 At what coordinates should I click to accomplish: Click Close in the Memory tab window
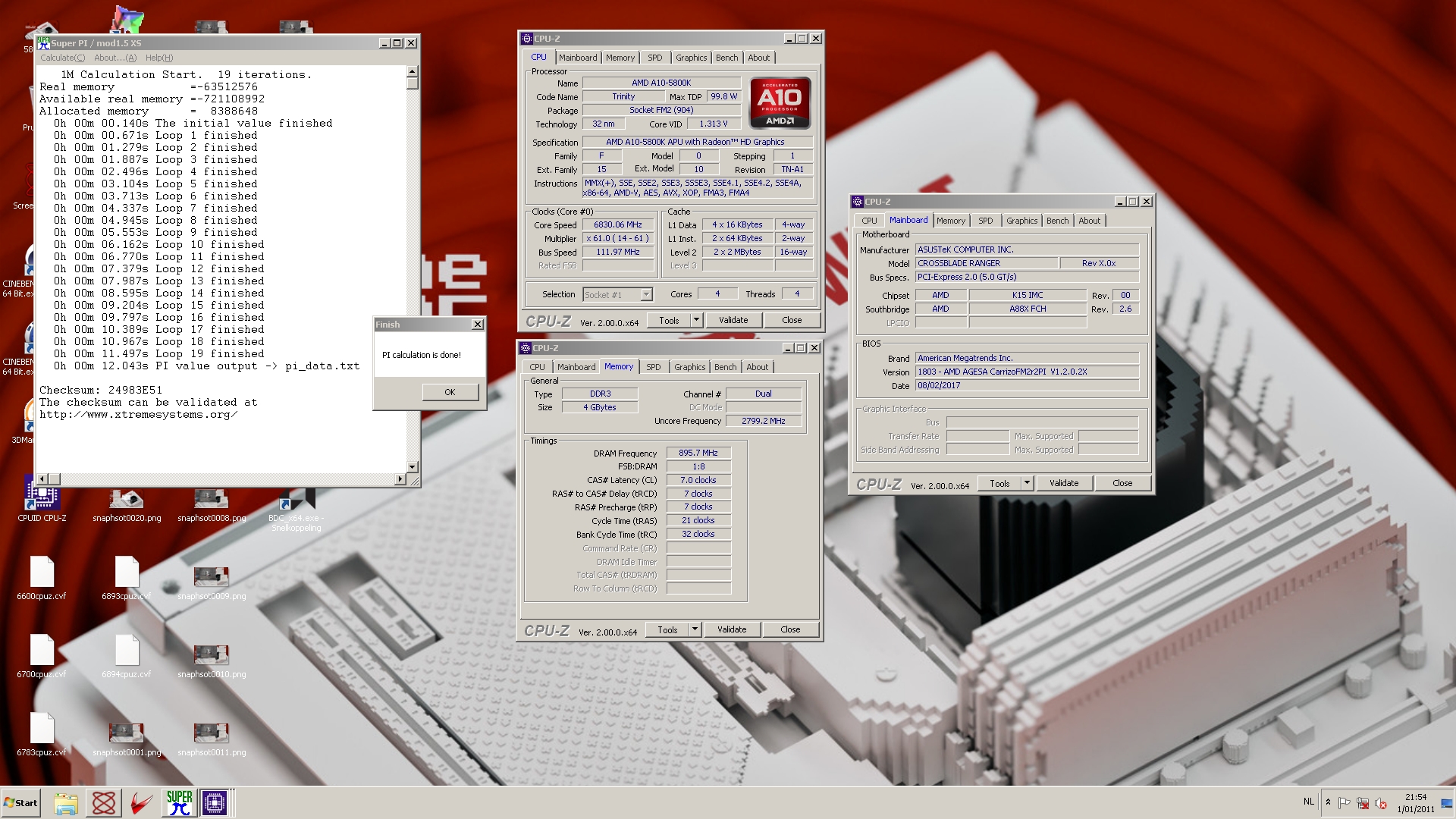790,629
